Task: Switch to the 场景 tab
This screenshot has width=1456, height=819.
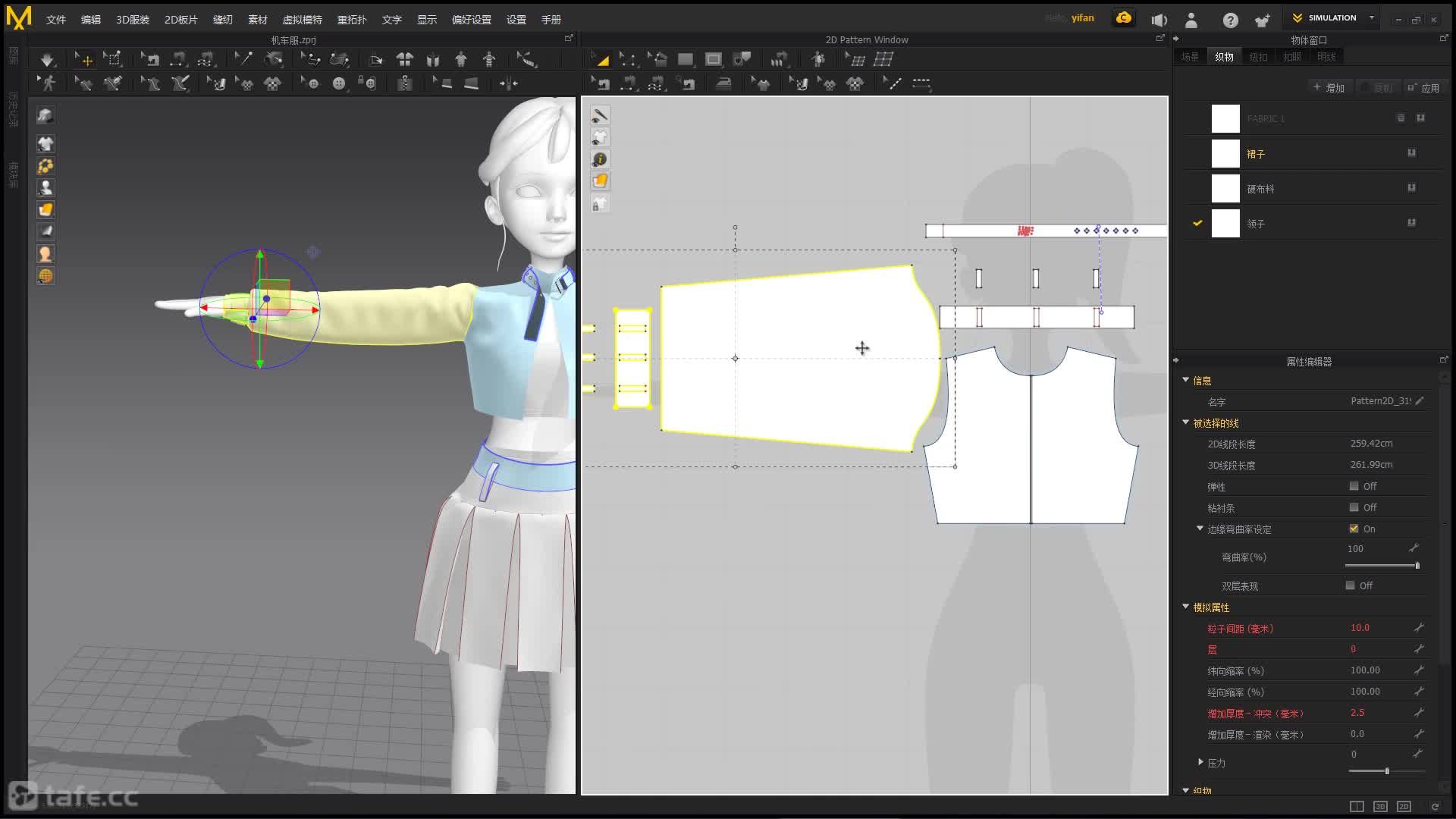Action: tap(1190, 57)
